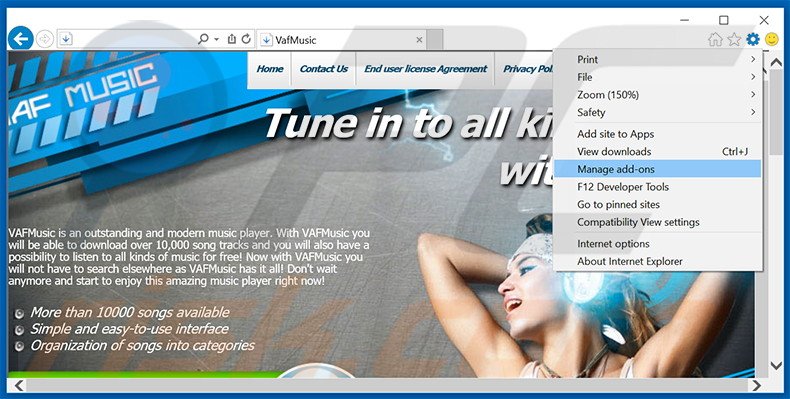This screenshot has width=790, height=399.
Task: Expand the arrow next to Zoom
Action: [753, 95]
